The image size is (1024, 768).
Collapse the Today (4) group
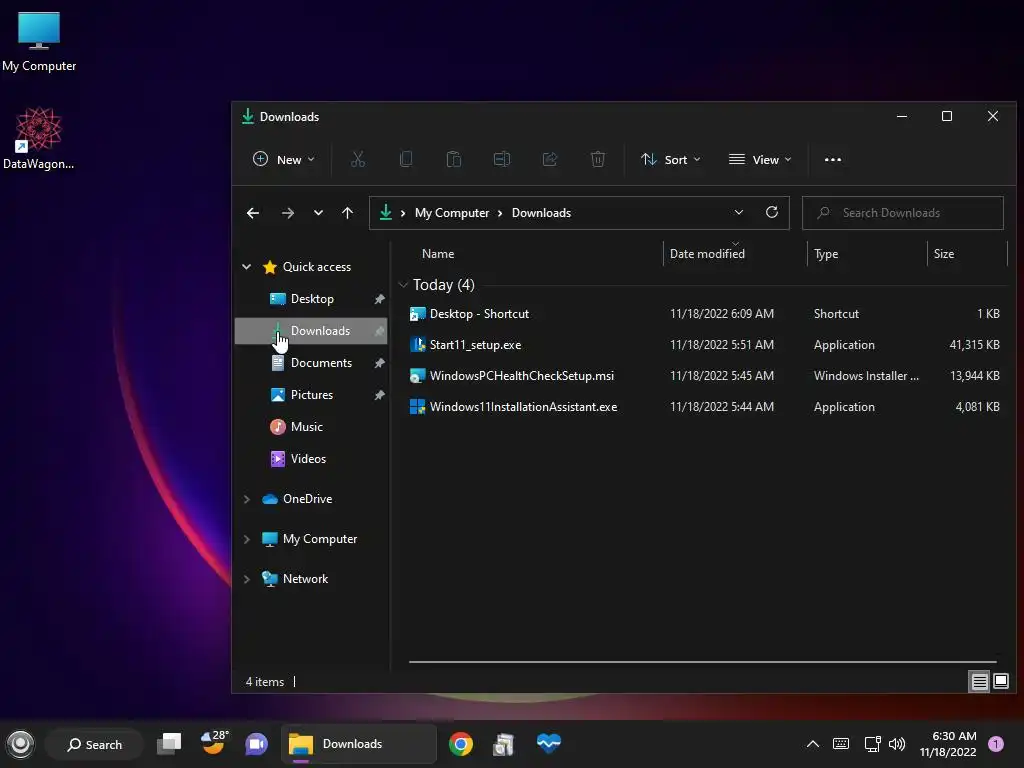tap(403, 285)
